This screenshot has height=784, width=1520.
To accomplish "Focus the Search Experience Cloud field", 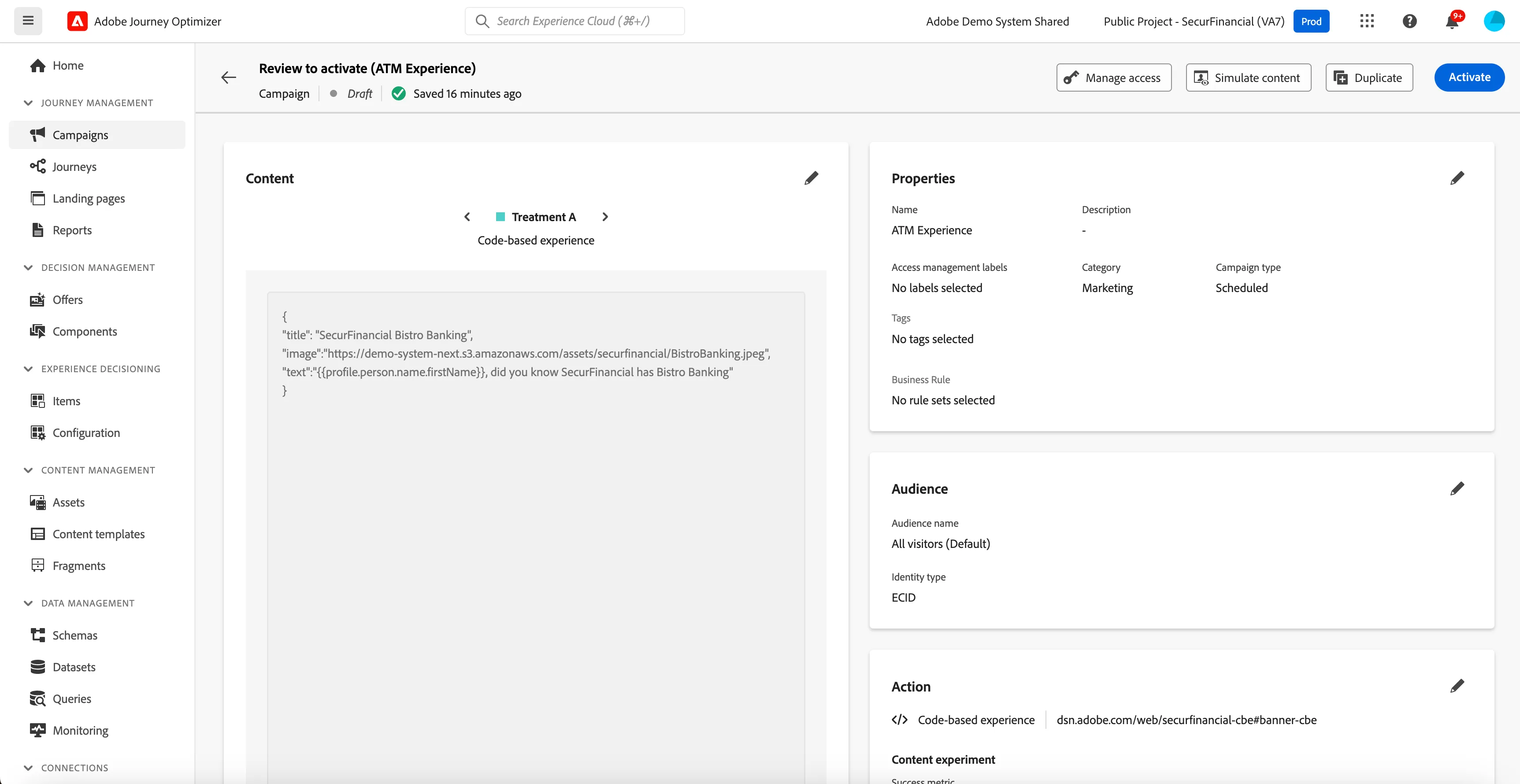I will pos(575,21).
